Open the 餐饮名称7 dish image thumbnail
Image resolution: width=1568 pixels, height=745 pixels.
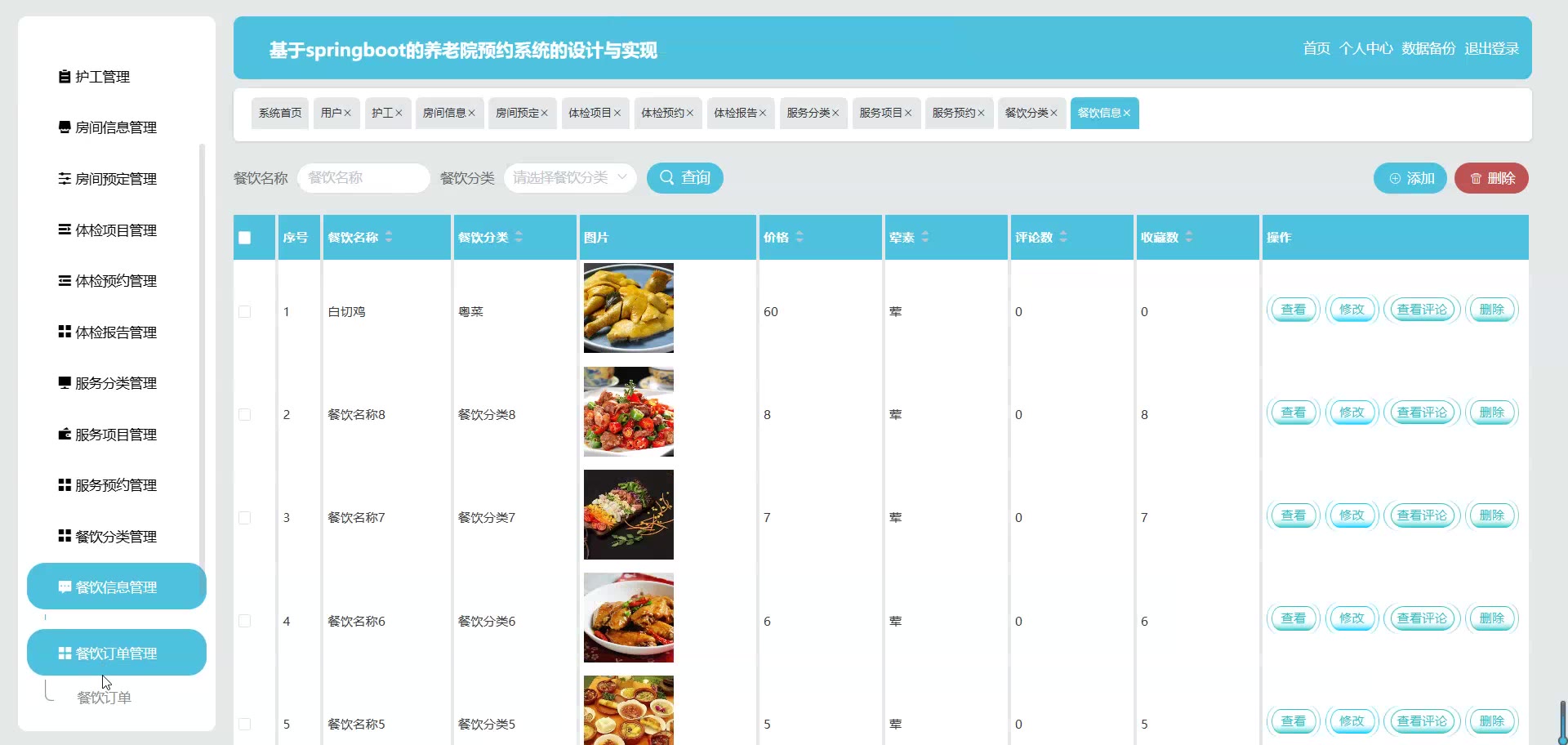point(629,515)
